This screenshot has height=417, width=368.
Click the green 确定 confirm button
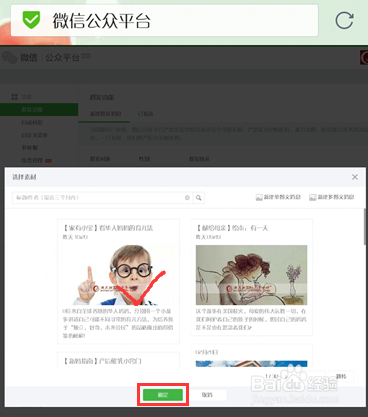[163, 395]
